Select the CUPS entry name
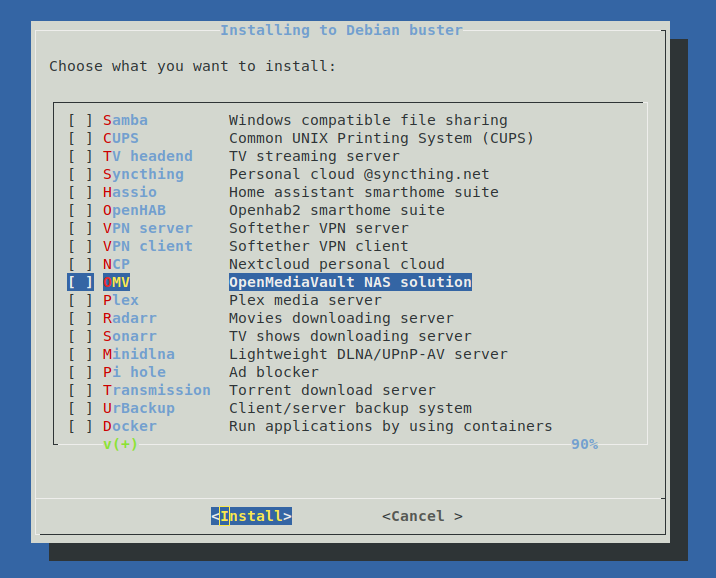Image resolution: width=716 pixels, height=578 pixels. click(x=121, y=138)
